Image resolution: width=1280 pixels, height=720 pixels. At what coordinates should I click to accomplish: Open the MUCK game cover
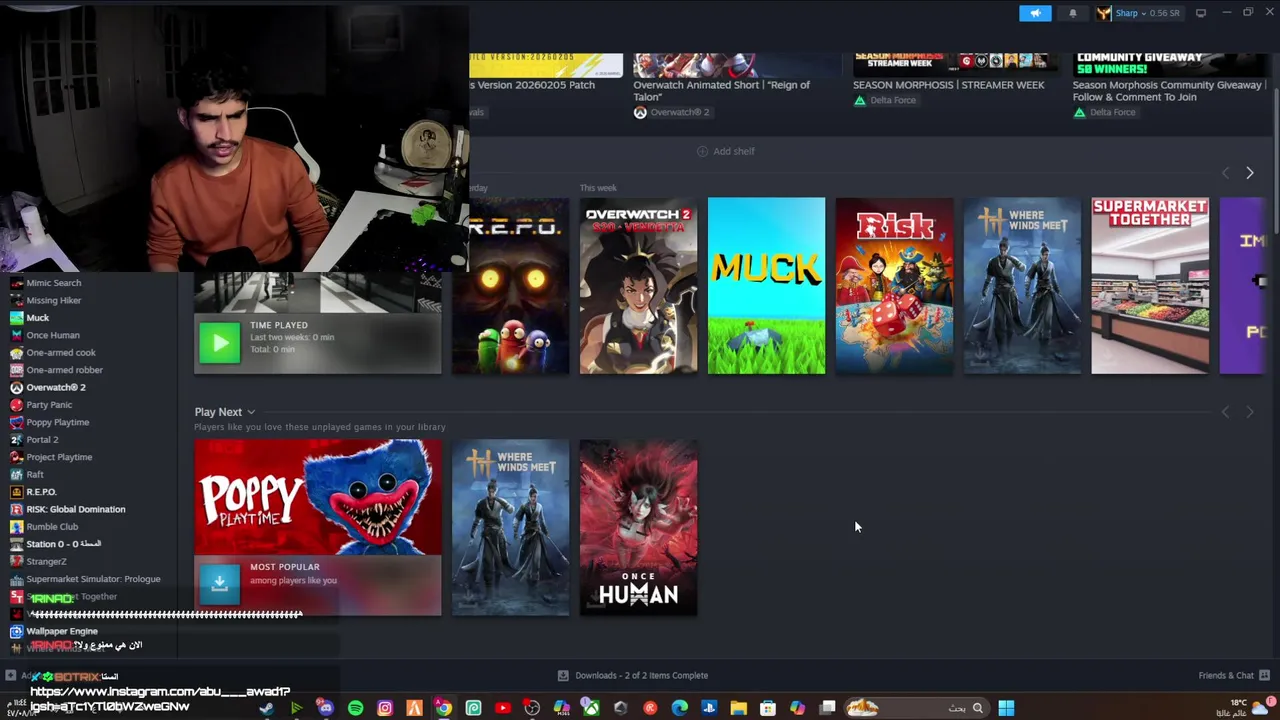point(766,286)
